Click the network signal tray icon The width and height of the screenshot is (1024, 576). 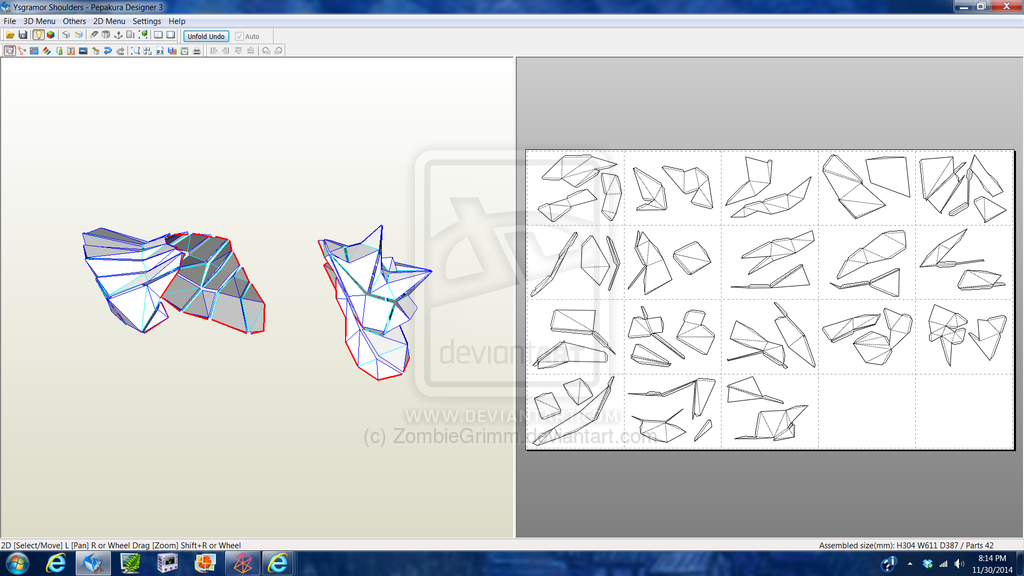click(943, 564)
